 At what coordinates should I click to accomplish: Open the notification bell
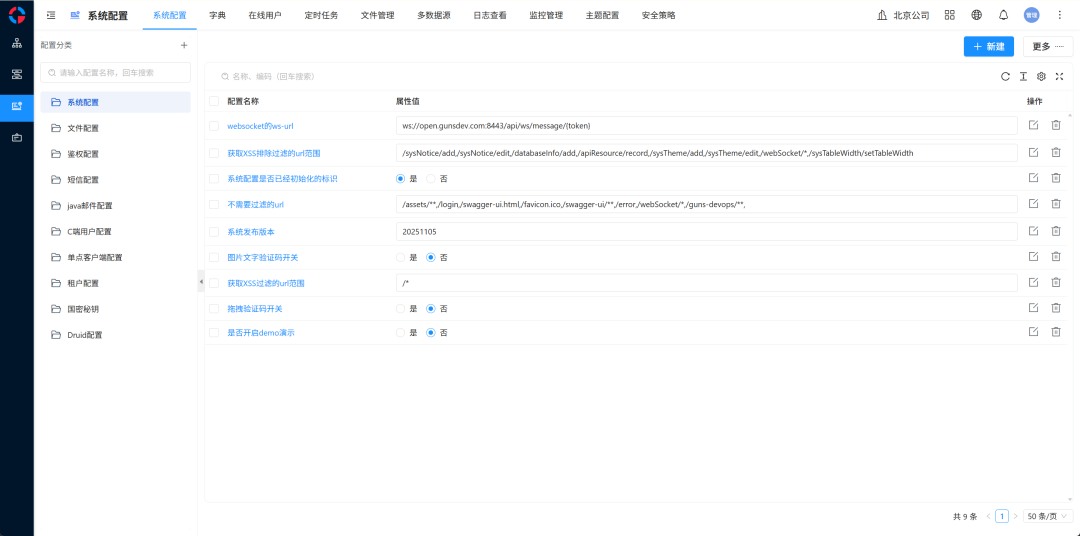[x=1003, y=15]
